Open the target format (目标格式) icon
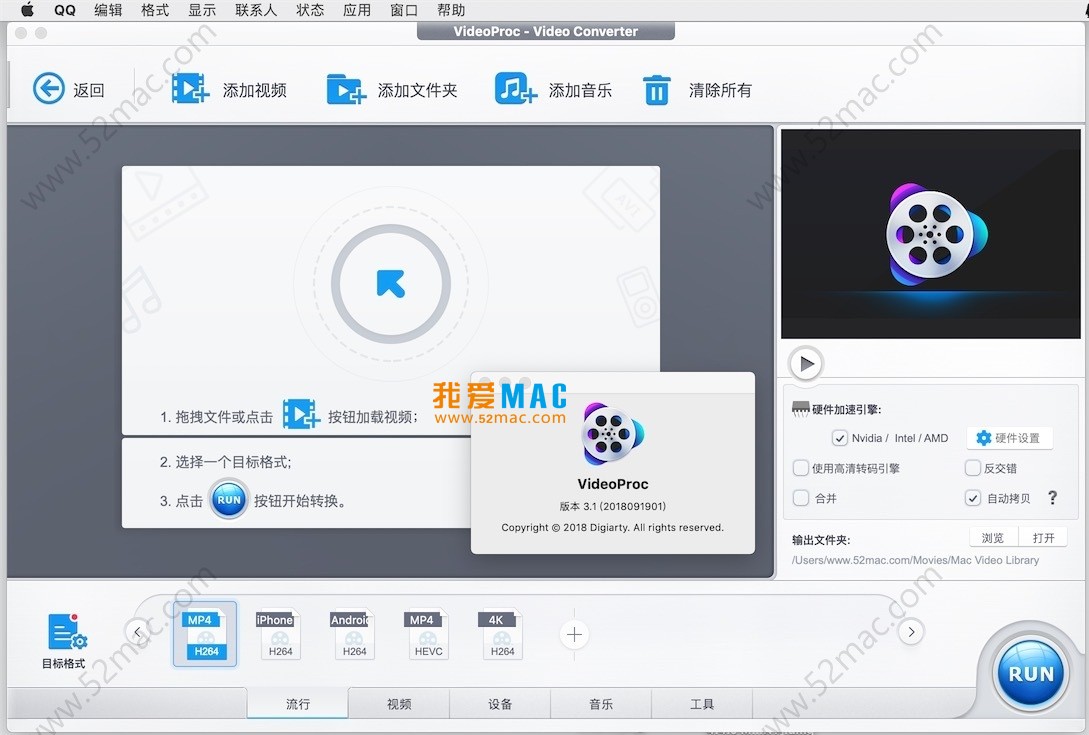 tap(65, 632)
